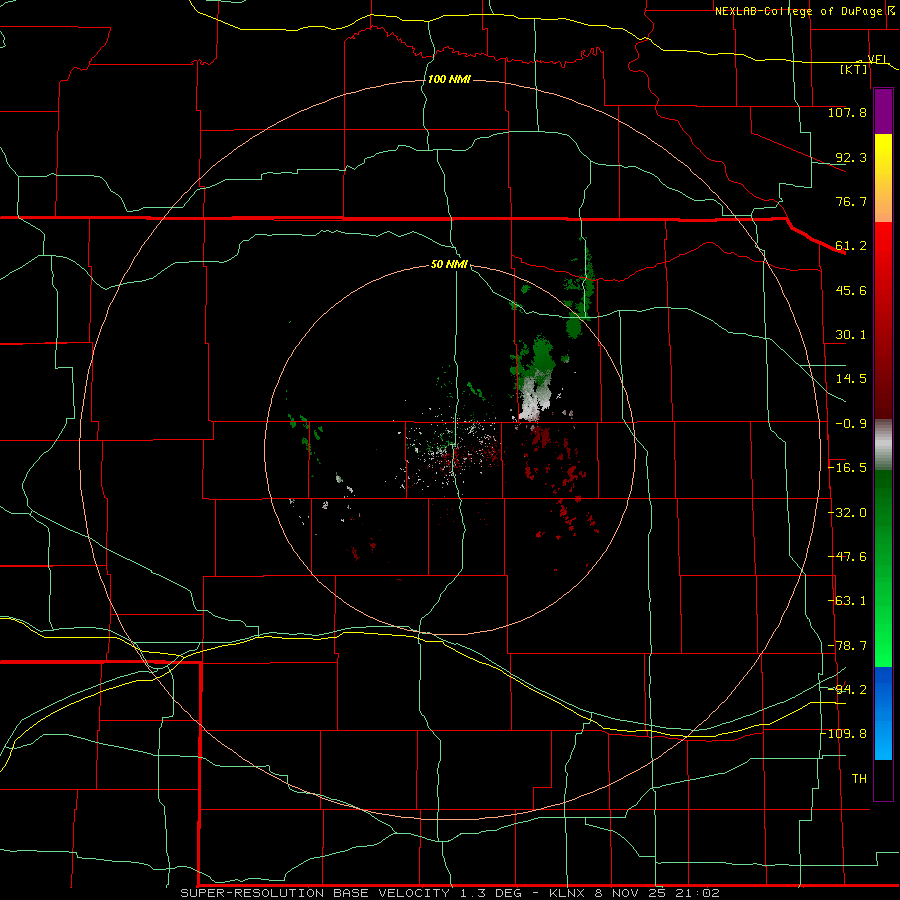The width and height of the screenshot is (900, 900).
Task: Click the -16.5 scale value
Action: tap(847, 468)
